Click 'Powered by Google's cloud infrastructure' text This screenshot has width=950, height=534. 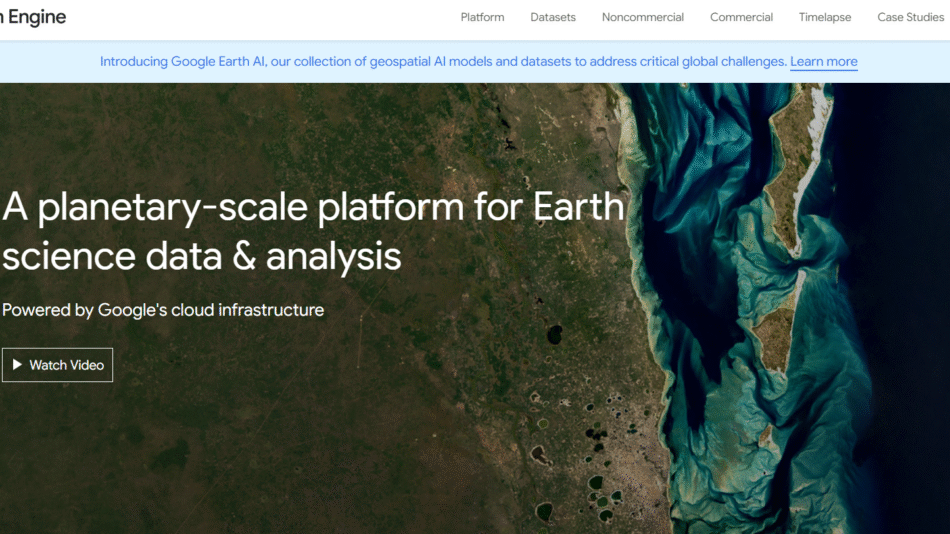pos(163,310)
